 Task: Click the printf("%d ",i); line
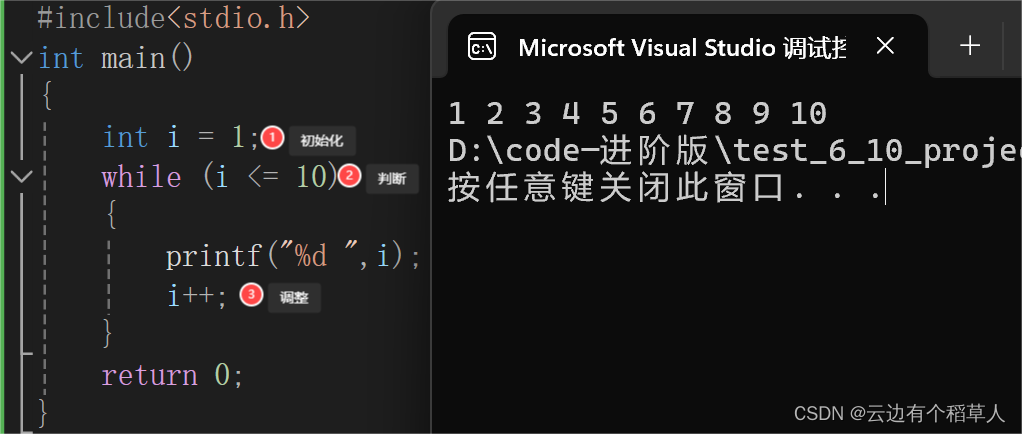[293, 257]
